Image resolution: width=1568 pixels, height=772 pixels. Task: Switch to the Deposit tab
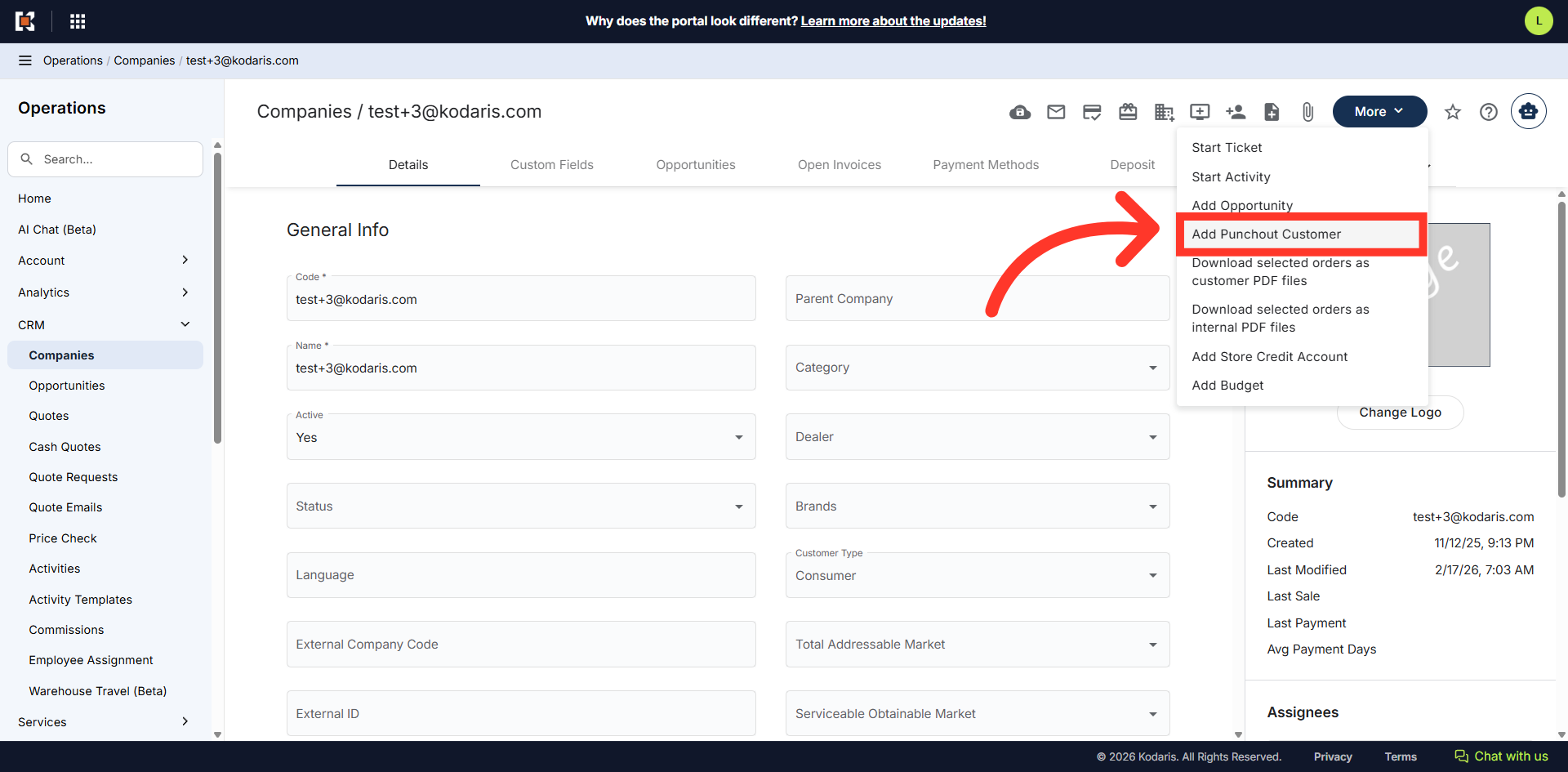click(x=1132, y=165)
